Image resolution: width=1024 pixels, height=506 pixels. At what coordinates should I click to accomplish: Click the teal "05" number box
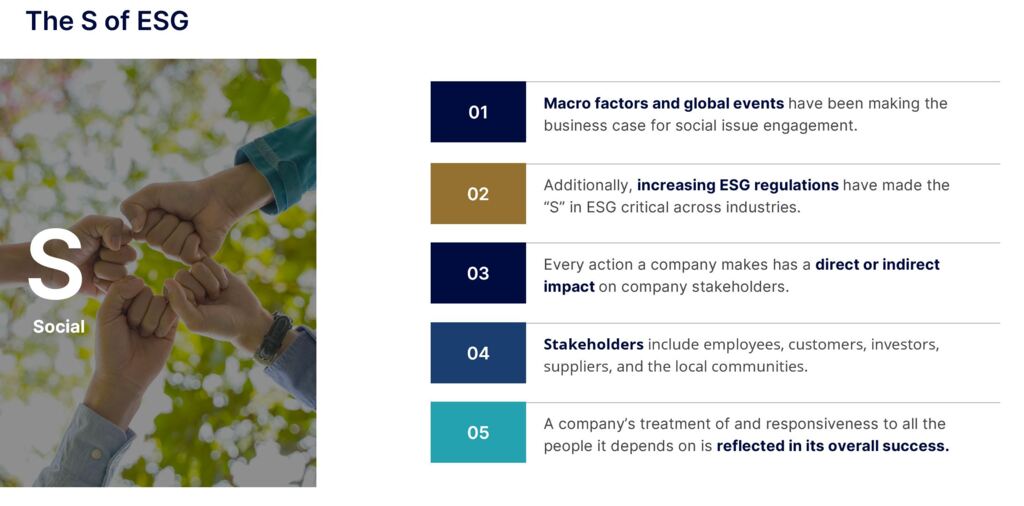click(x=478, y=433)
